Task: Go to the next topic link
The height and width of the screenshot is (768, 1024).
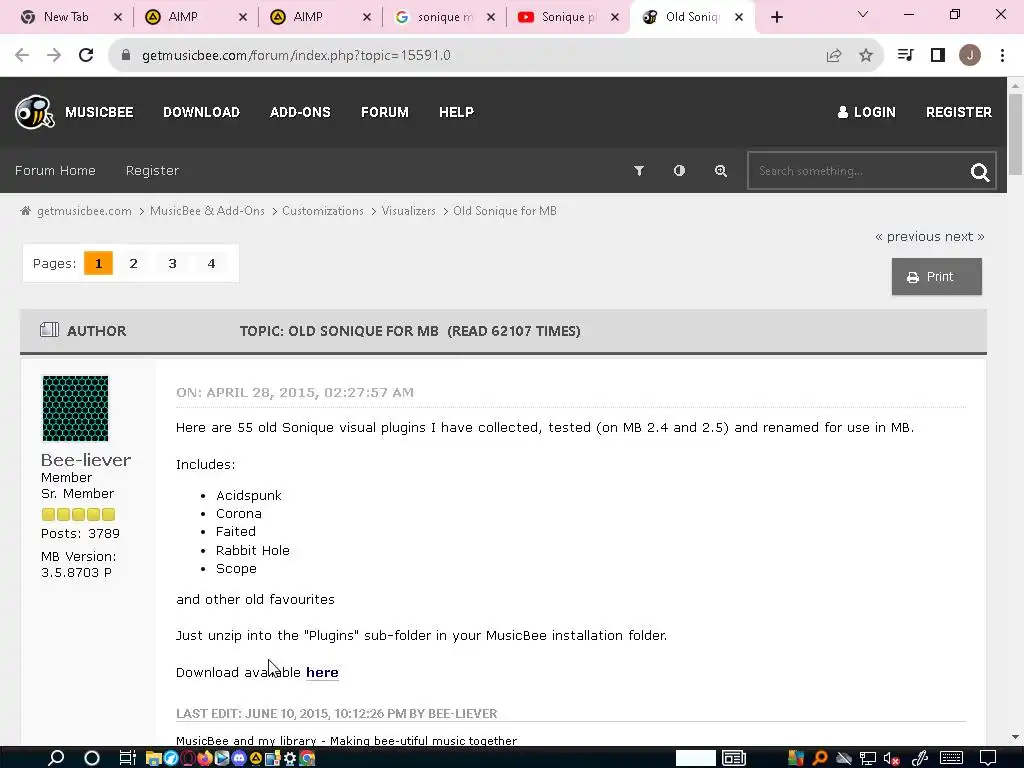Action: point(965,236)
